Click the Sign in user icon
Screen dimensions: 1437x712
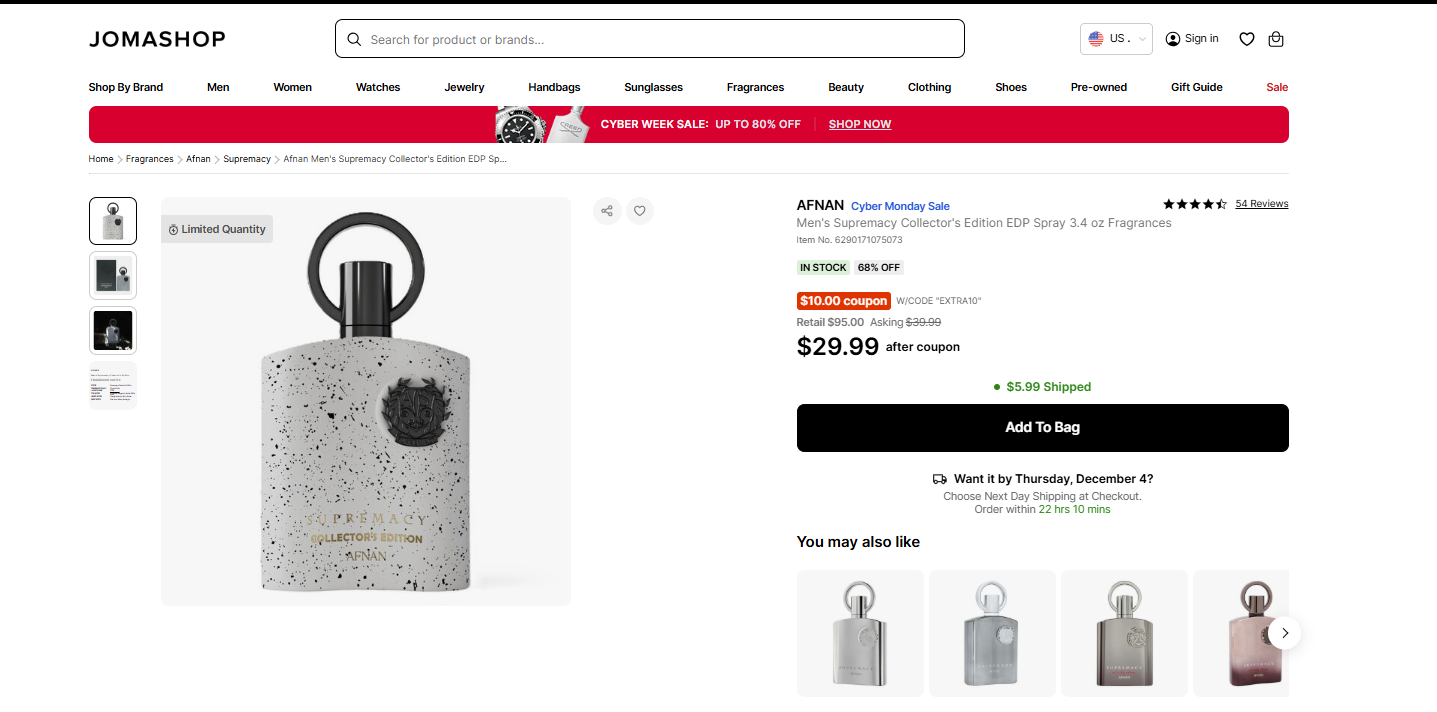(x=1173, y=39)
